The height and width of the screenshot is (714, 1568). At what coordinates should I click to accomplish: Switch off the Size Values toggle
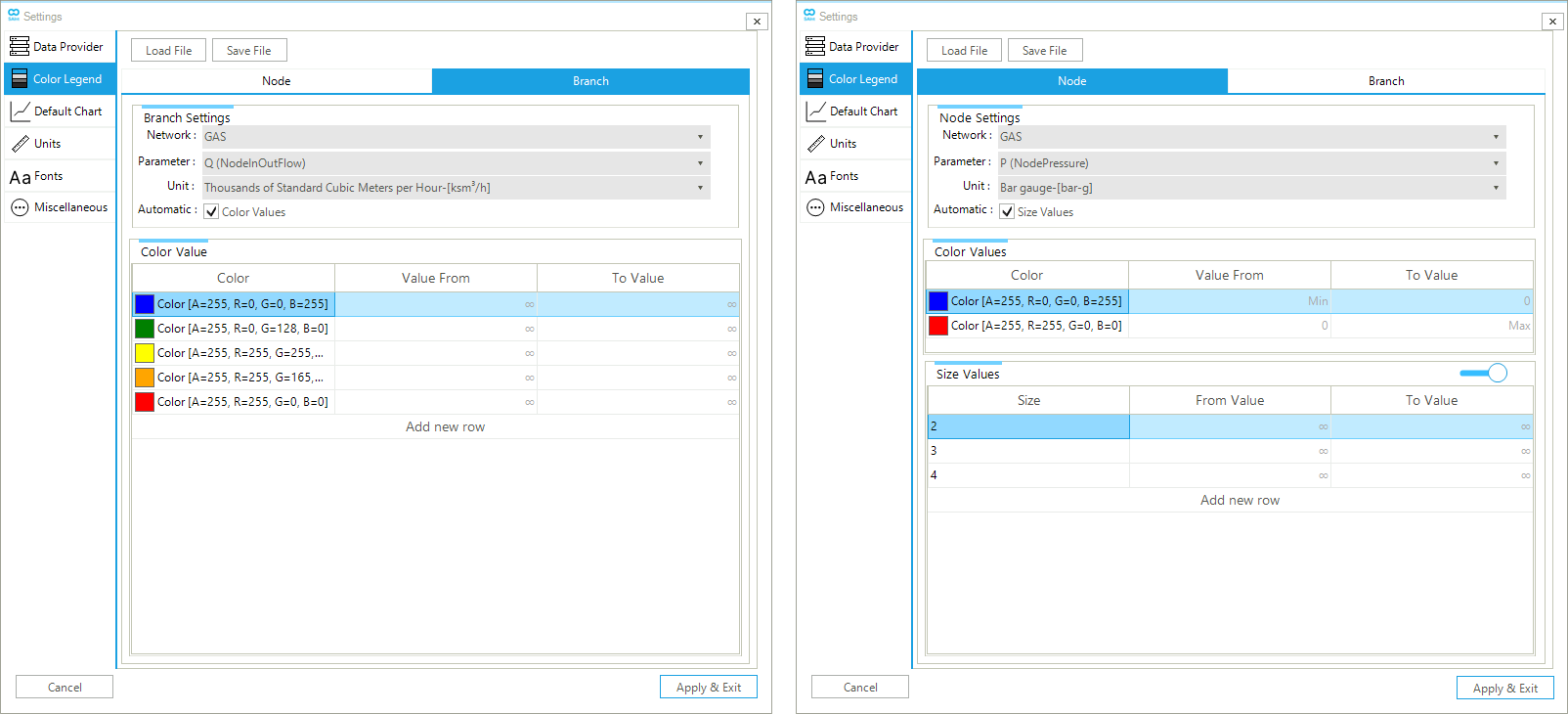[1484, 373]
